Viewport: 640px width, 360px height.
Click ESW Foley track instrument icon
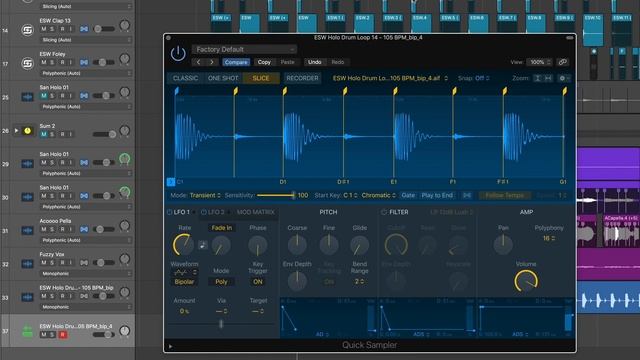point(27,64)
